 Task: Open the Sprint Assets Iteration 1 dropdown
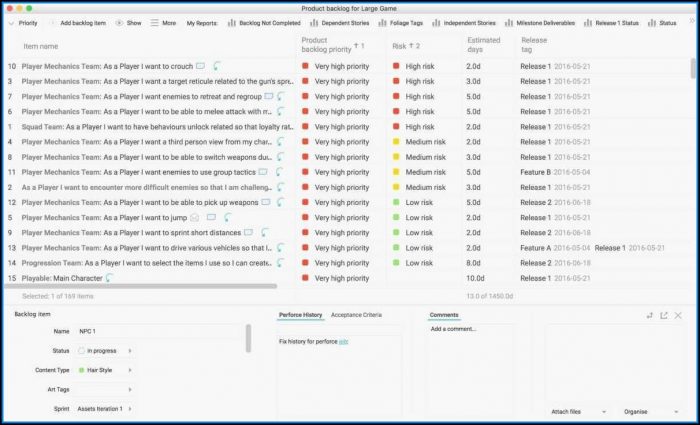(x=105, y=409)
